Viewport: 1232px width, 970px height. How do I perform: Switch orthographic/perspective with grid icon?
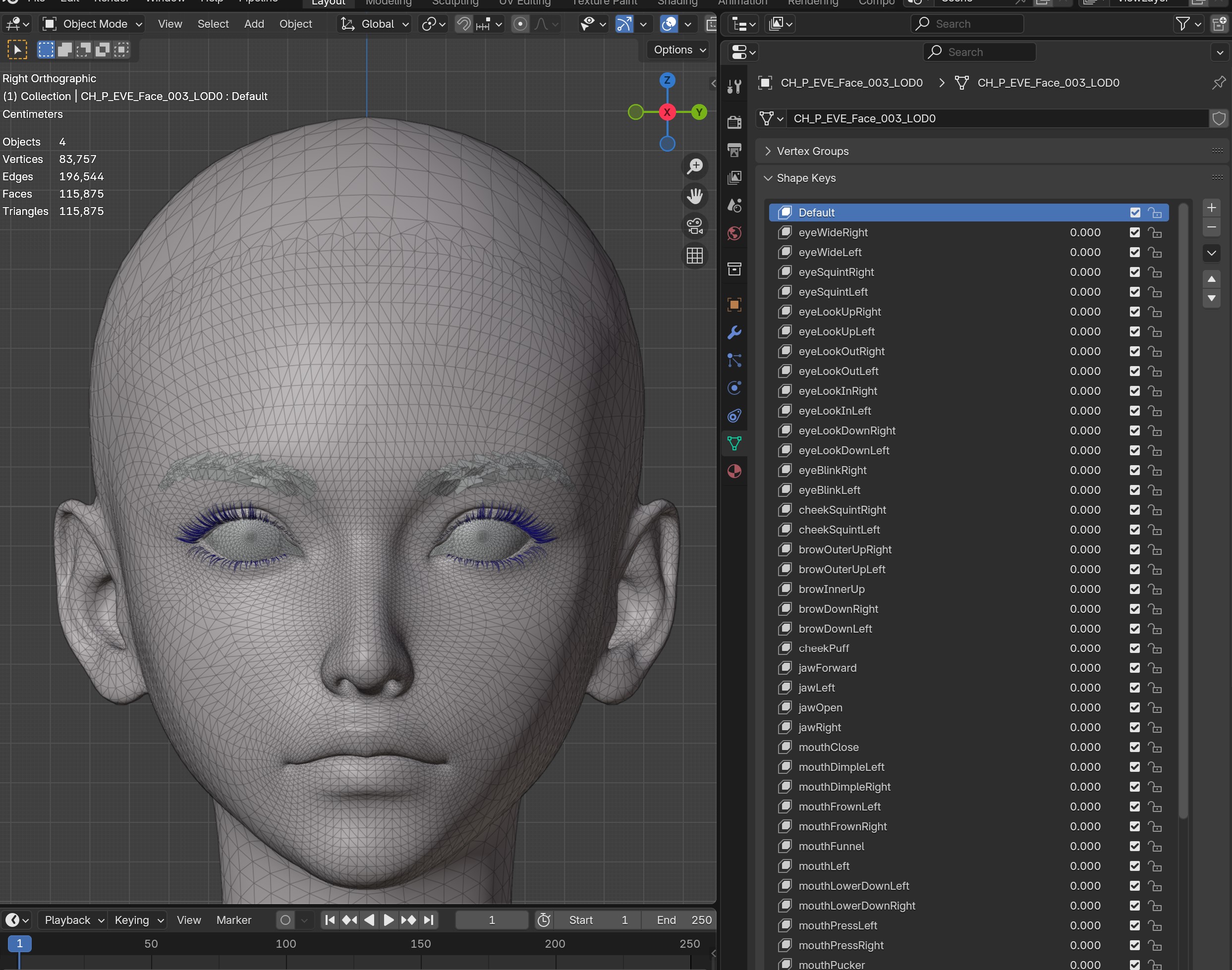(695, 256)
